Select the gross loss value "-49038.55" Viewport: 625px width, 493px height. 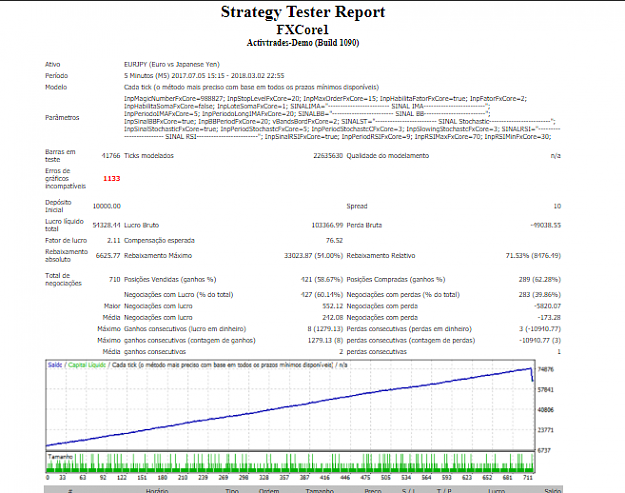(545, 225)
